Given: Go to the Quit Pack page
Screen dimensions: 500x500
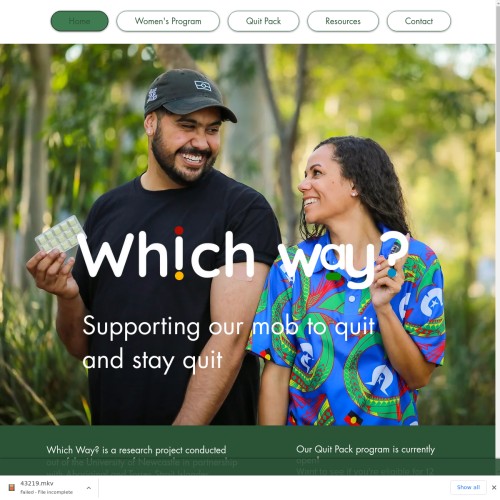Looking at the screenshot, I should (x=263, y=21).
